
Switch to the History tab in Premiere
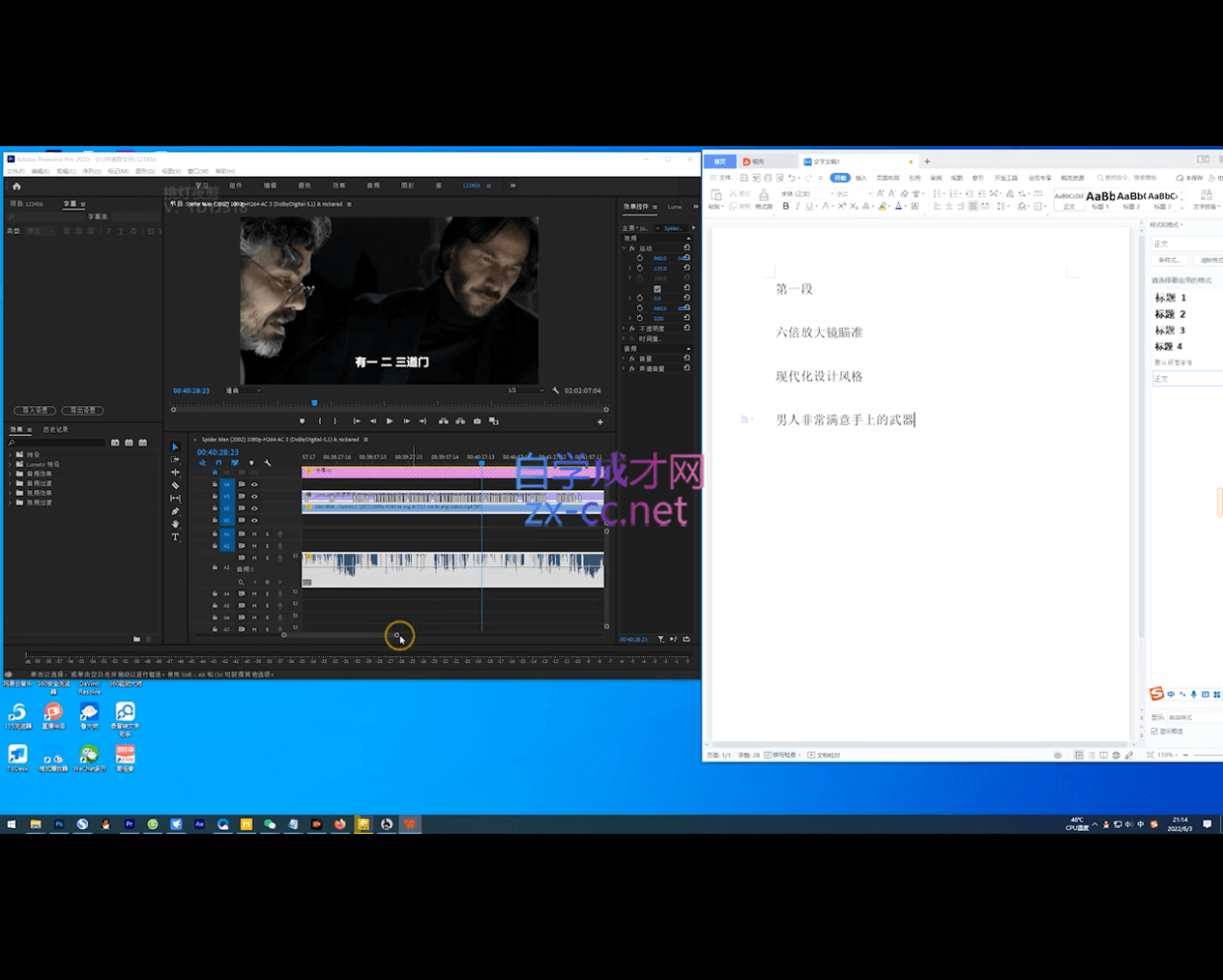[x=55, y=430]
